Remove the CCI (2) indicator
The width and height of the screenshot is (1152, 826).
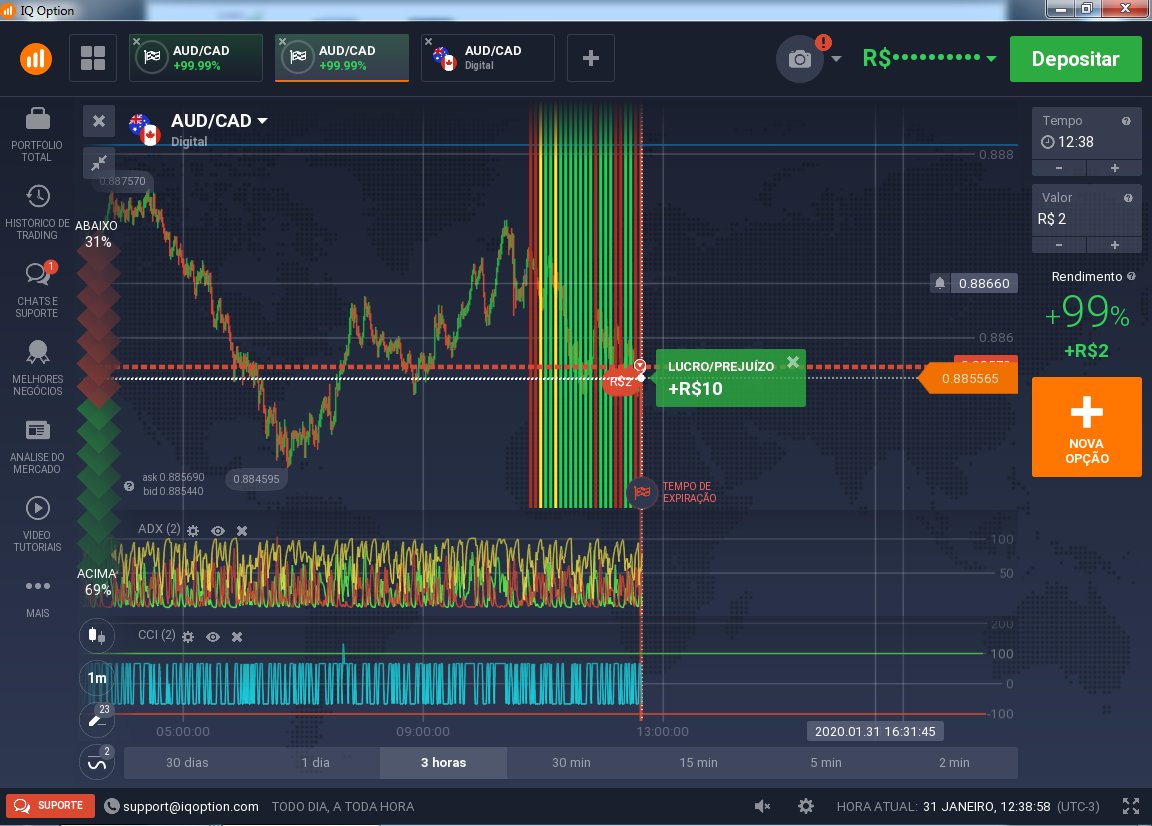coord(237,636)
